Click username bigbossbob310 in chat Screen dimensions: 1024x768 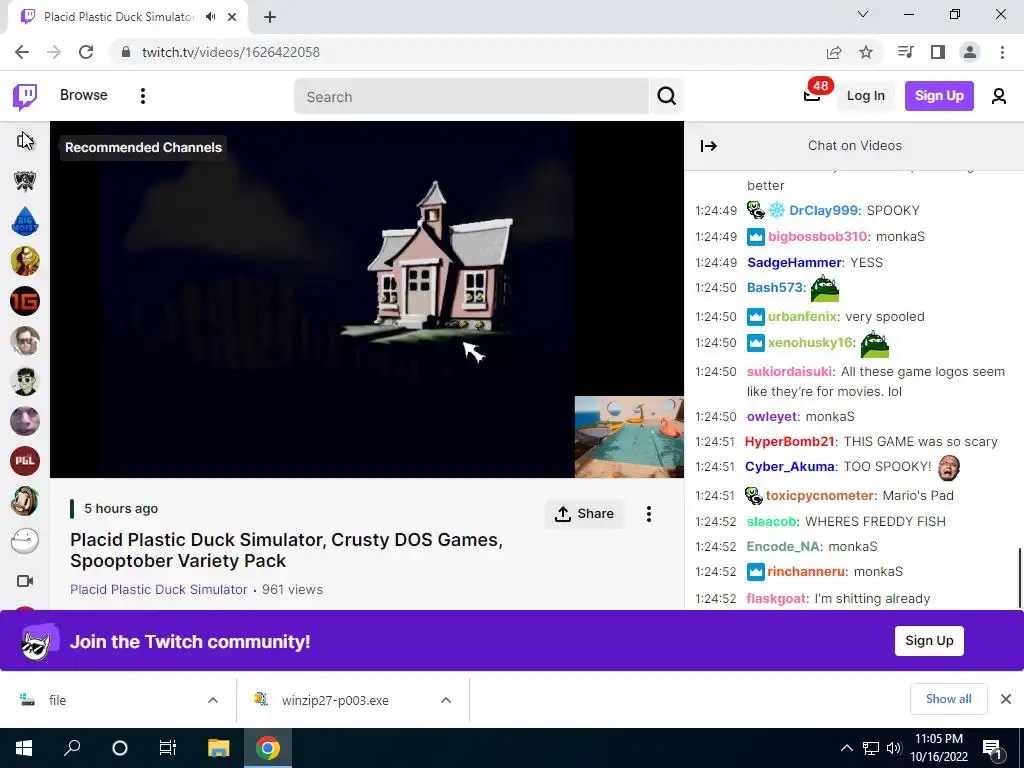point(818,236)
